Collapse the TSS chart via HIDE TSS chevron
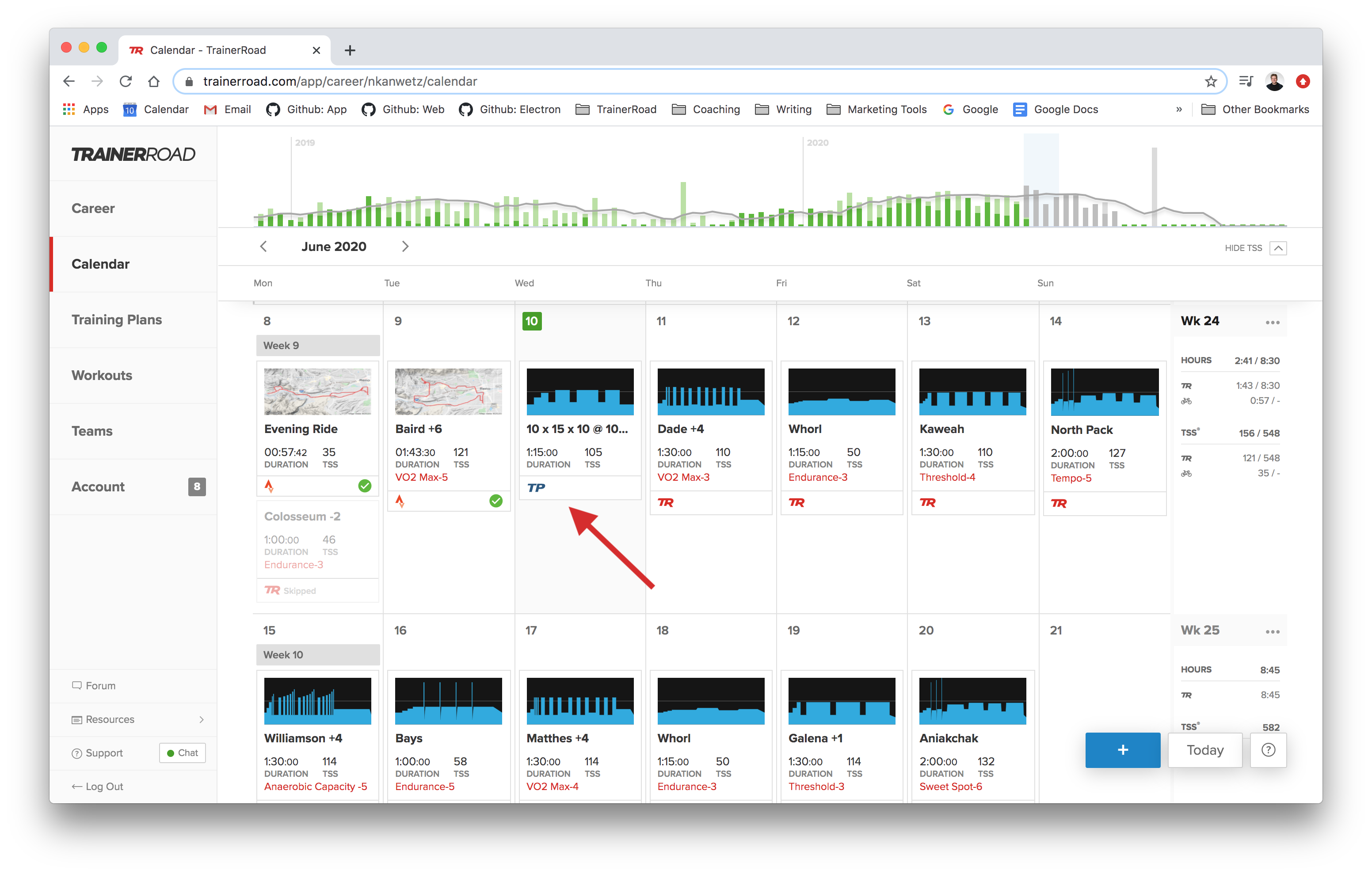This screenshot has width=1372, height=874. pos(1280,248)
